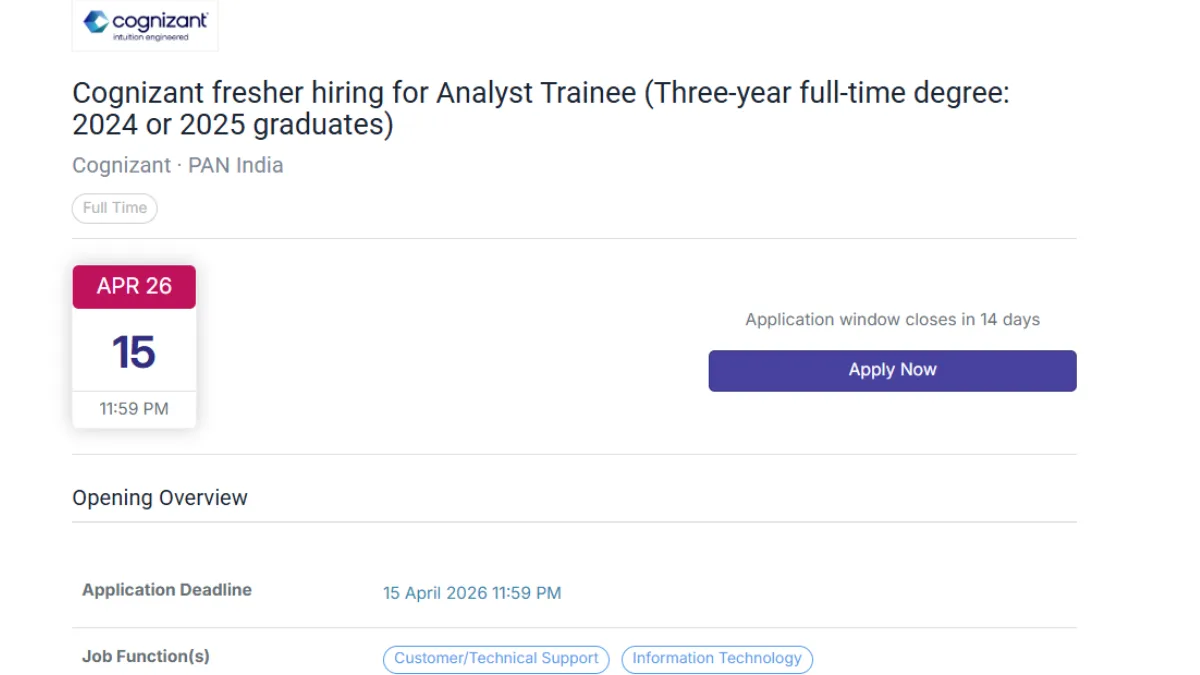Image resolution: width=1200 pixels, height=675 pixels.
Task: Open the 15 April 2026 deadline link
Action: point(472,592)
